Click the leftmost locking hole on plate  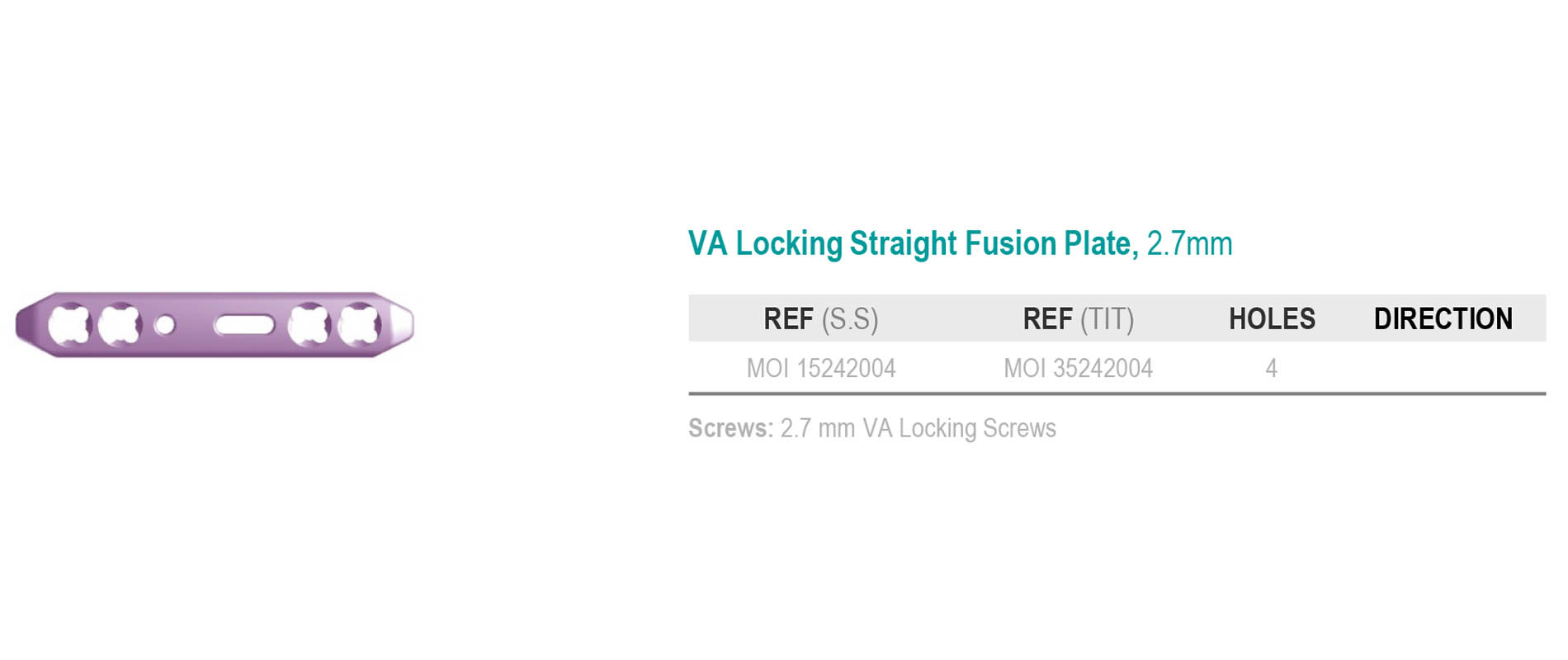69,324
